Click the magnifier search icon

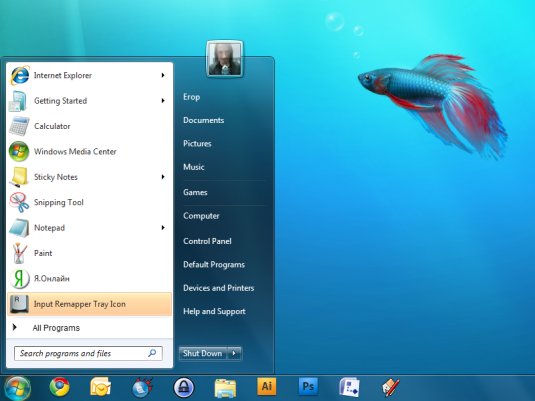(152, 353)
